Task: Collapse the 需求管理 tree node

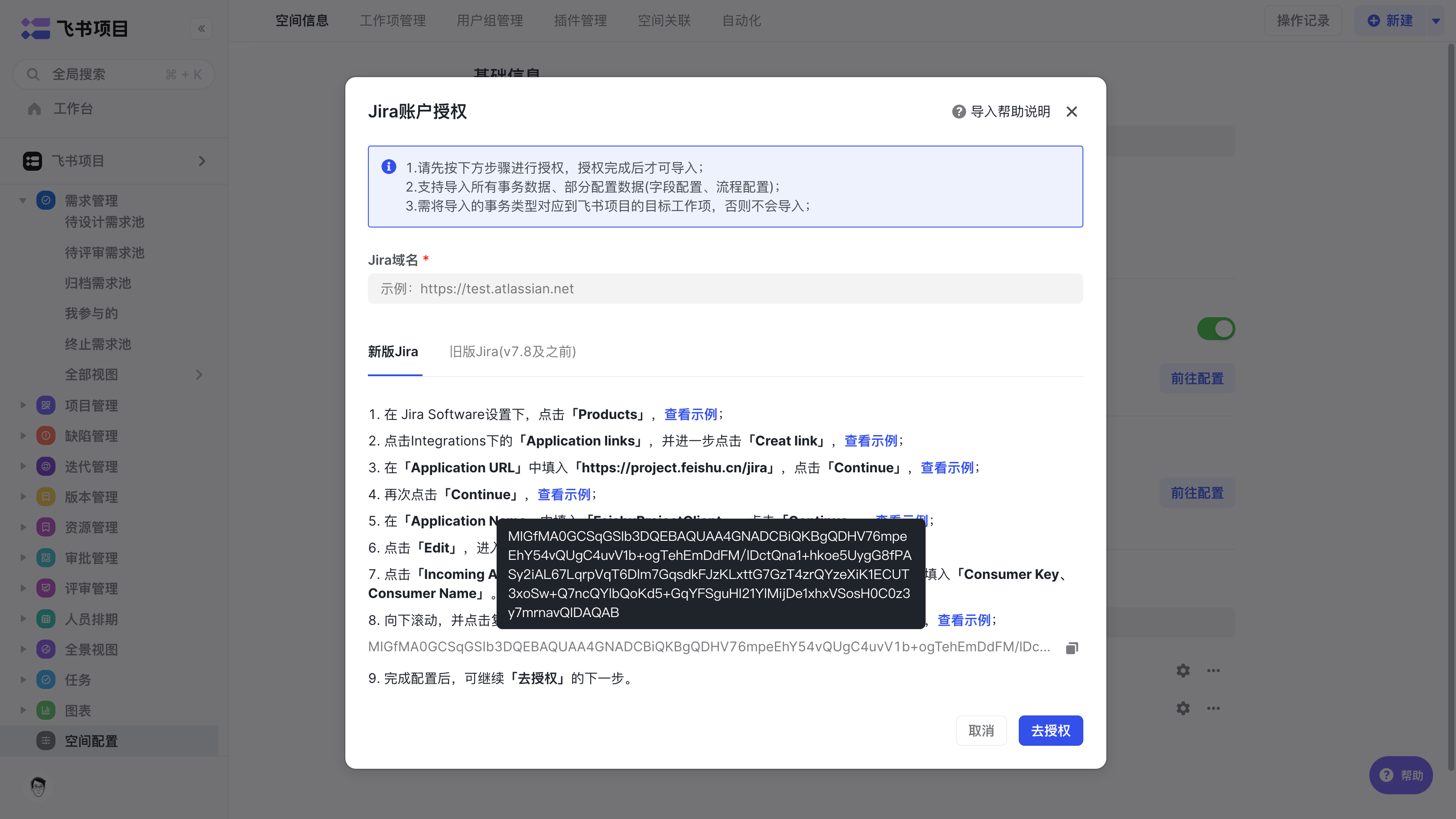Action: pyautogui.click(x=23, y=200)
